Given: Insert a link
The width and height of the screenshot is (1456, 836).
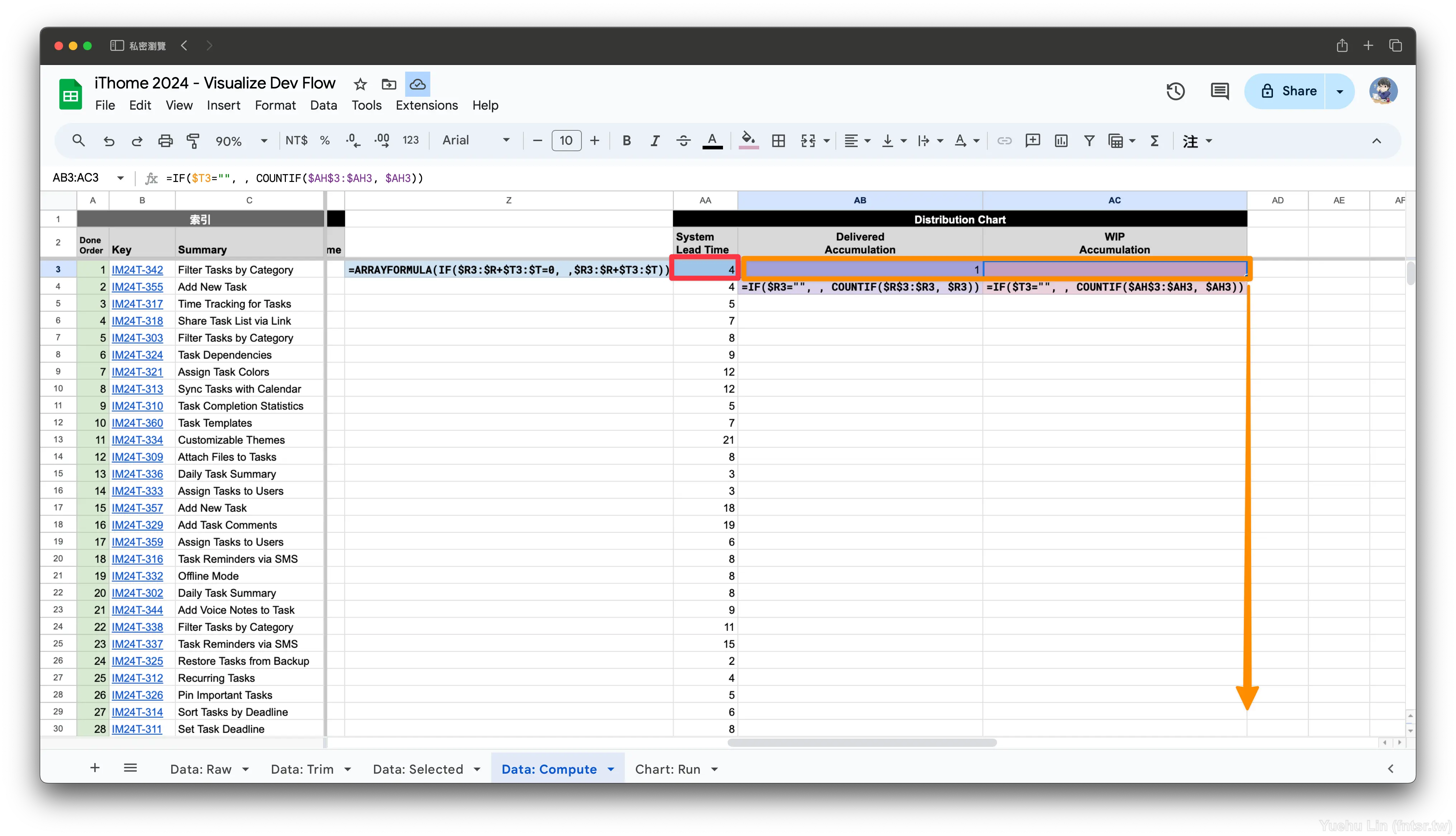Looking at the screenshot, I should (1004, 141).
